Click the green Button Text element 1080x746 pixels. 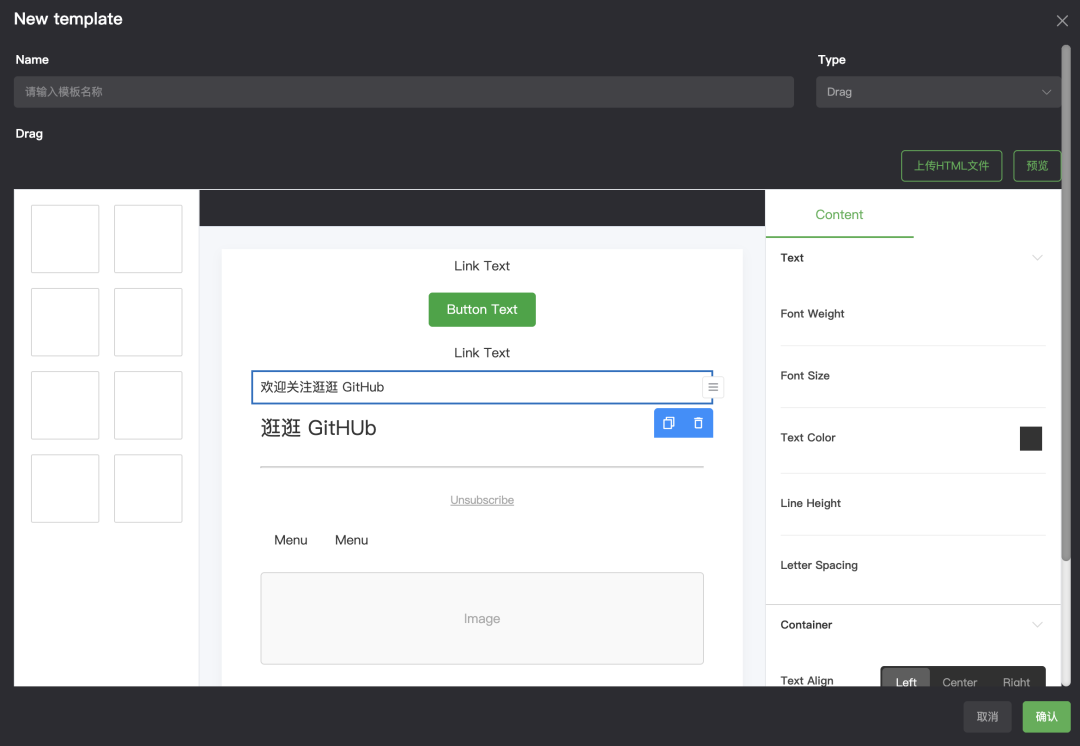pos(482,309)
